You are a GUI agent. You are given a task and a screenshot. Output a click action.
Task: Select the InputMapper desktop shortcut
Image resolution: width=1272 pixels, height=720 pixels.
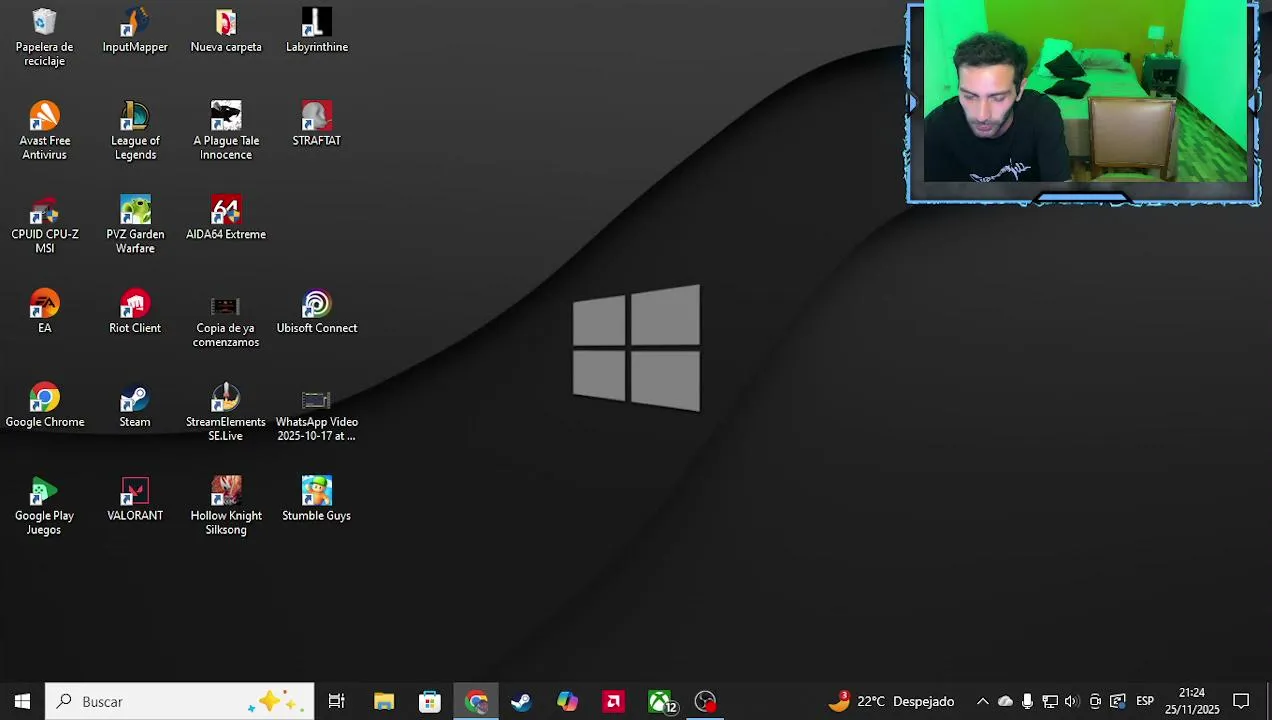135,30
